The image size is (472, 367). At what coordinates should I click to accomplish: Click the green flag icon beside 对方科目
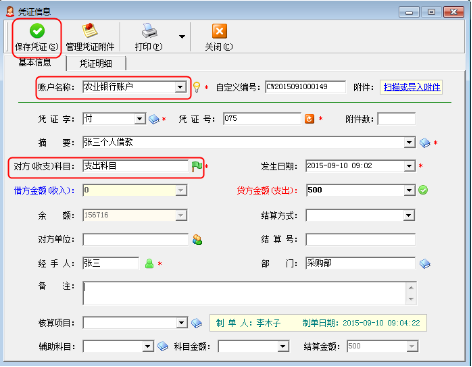coord(197,166)
